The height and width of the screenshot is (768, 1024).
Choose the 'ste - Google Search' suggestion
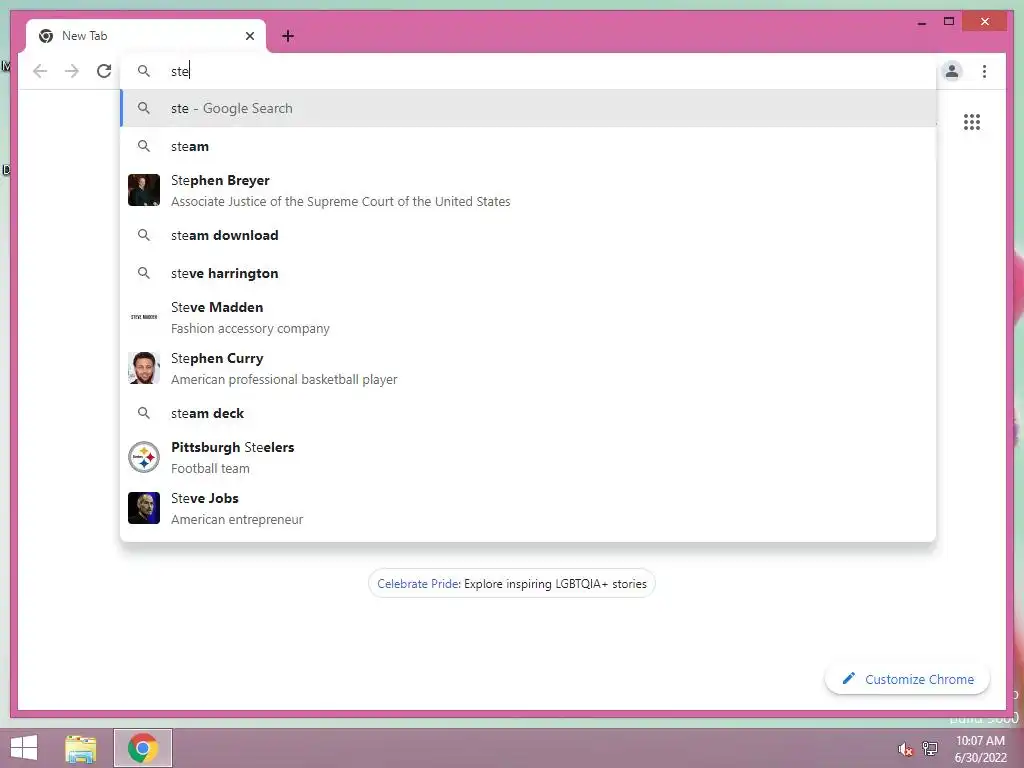pyautogui.click(x=528, y=108)
